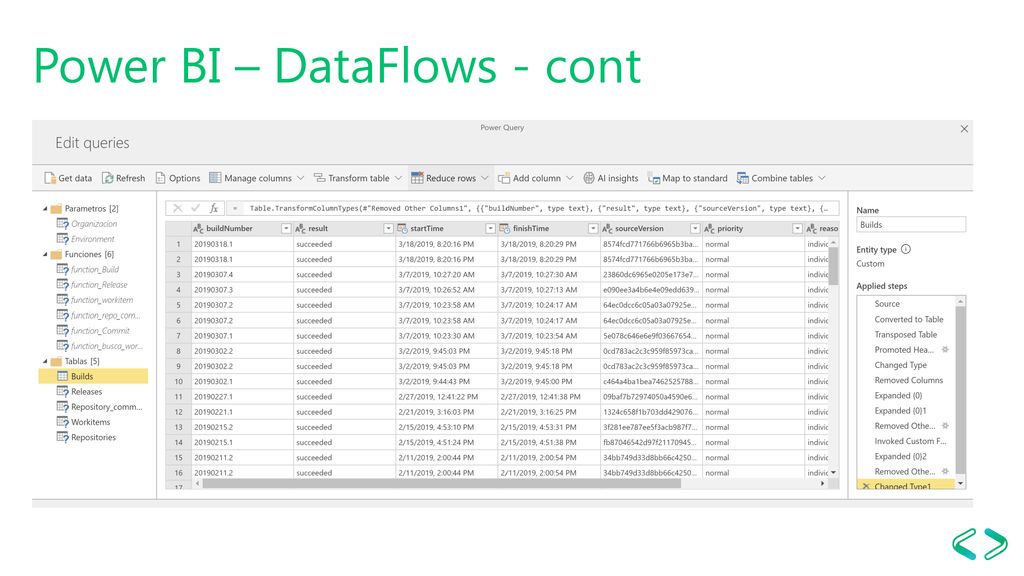Refresh the queries
The height and width of the screenshot is (576, 1024).
click(123, 178)
